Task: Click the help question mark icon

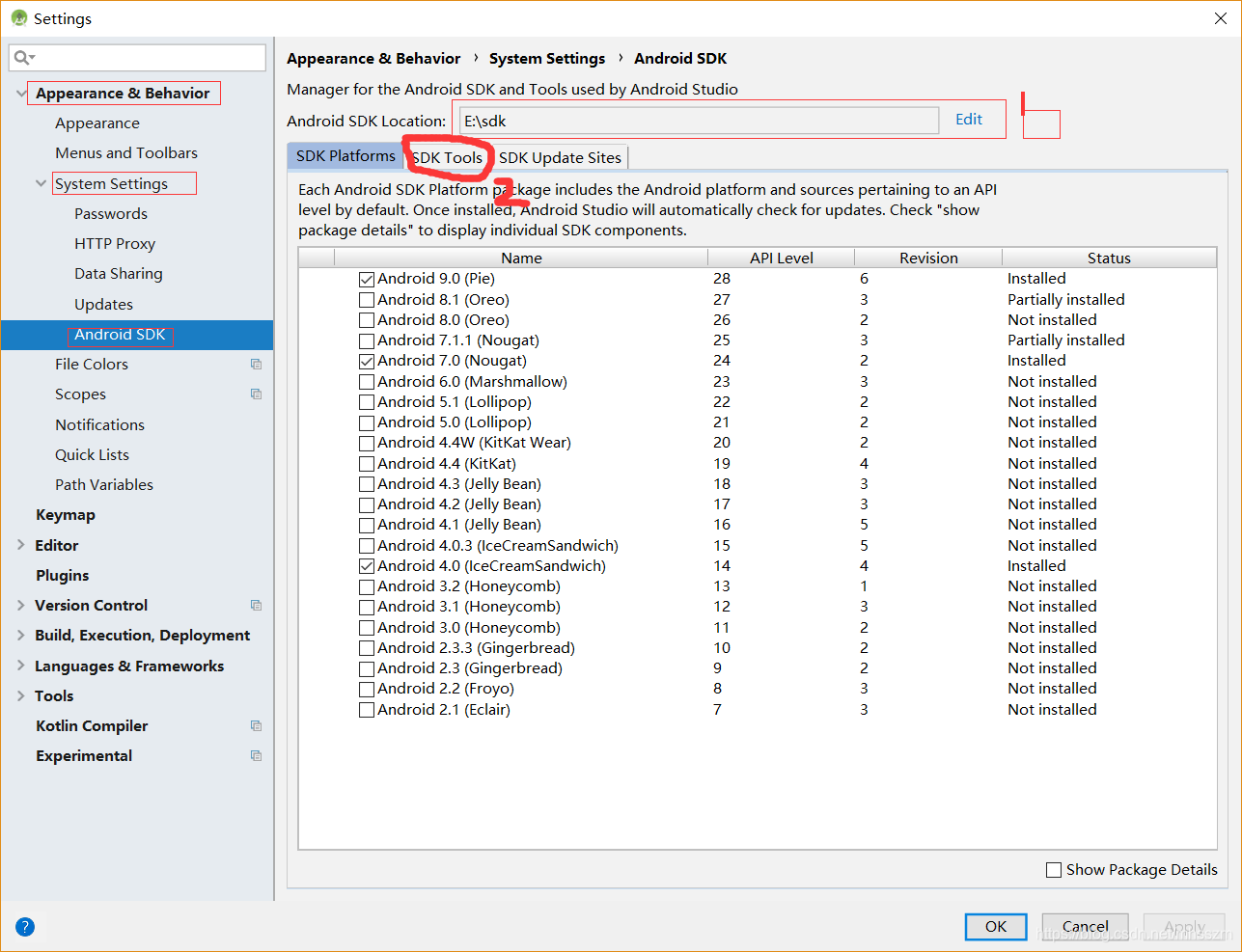Action: coord(25,927)
